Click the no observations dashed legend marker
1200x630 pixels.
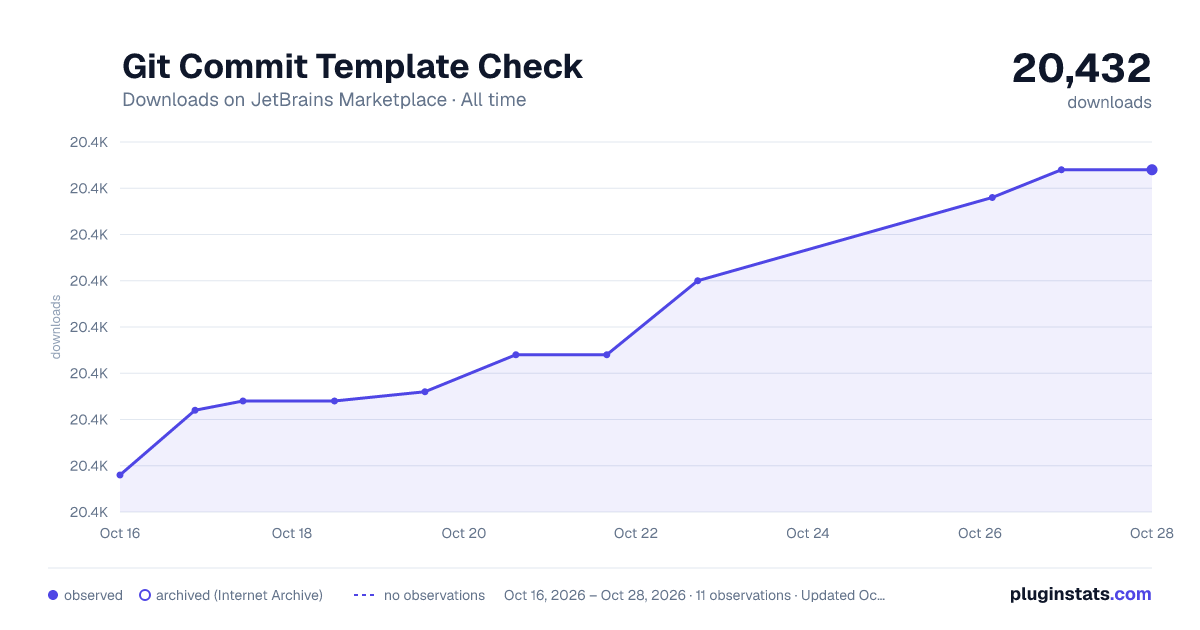[363, 595]
